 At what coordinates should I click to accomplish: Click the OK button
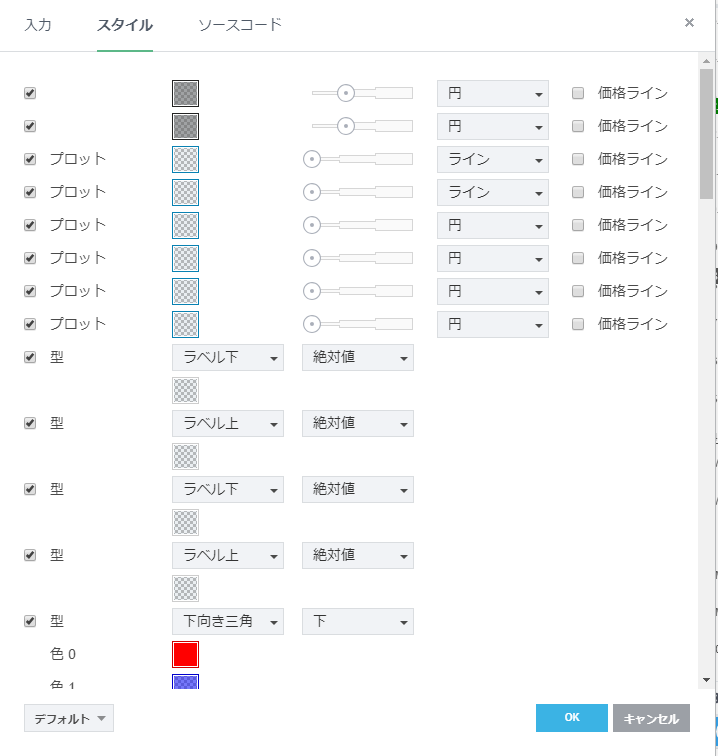[571, 718]
